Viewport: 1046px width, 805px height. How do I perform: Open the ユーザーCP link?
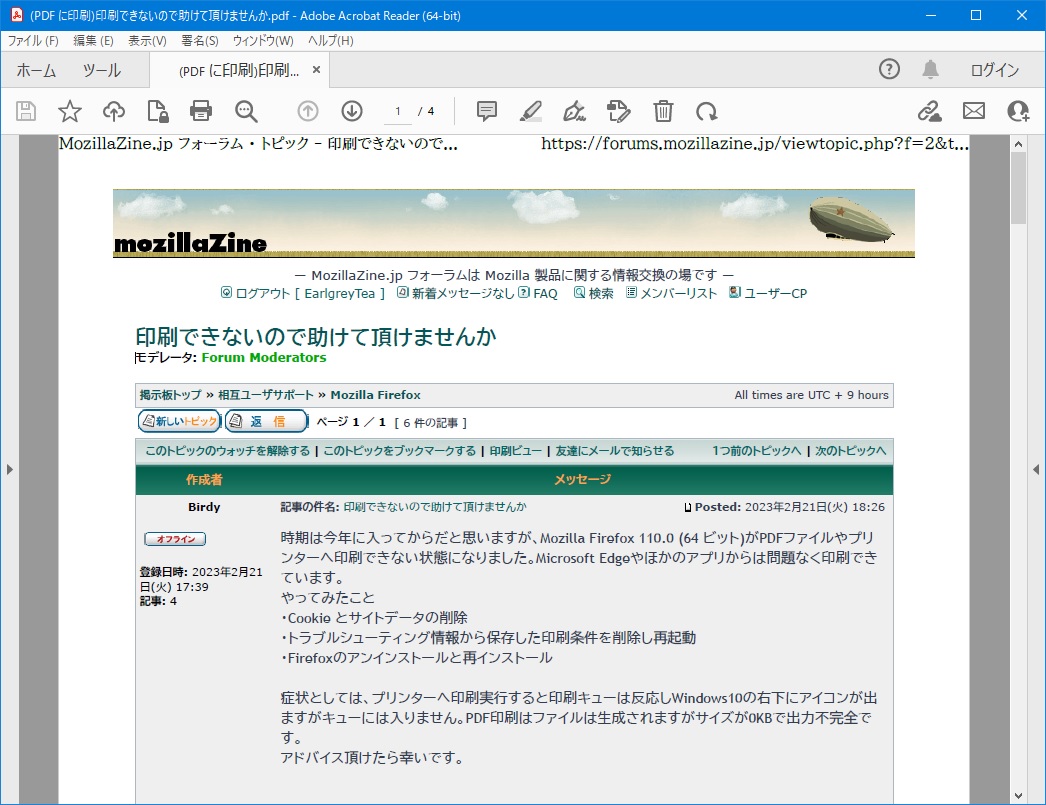(x=768, y=293)
